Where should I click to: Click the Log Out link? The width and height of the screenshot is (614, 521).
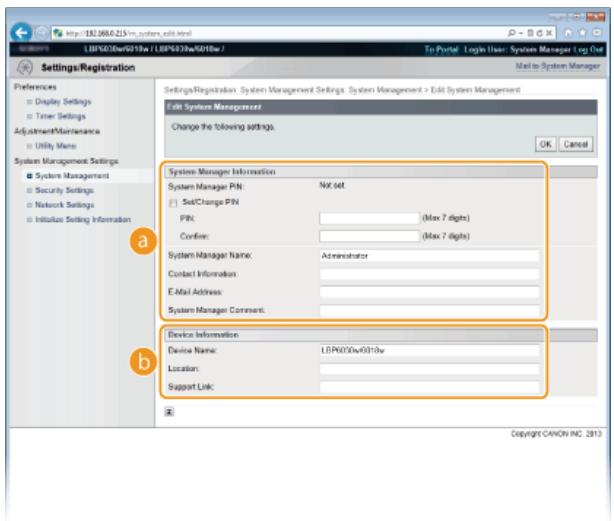[588, 50]
